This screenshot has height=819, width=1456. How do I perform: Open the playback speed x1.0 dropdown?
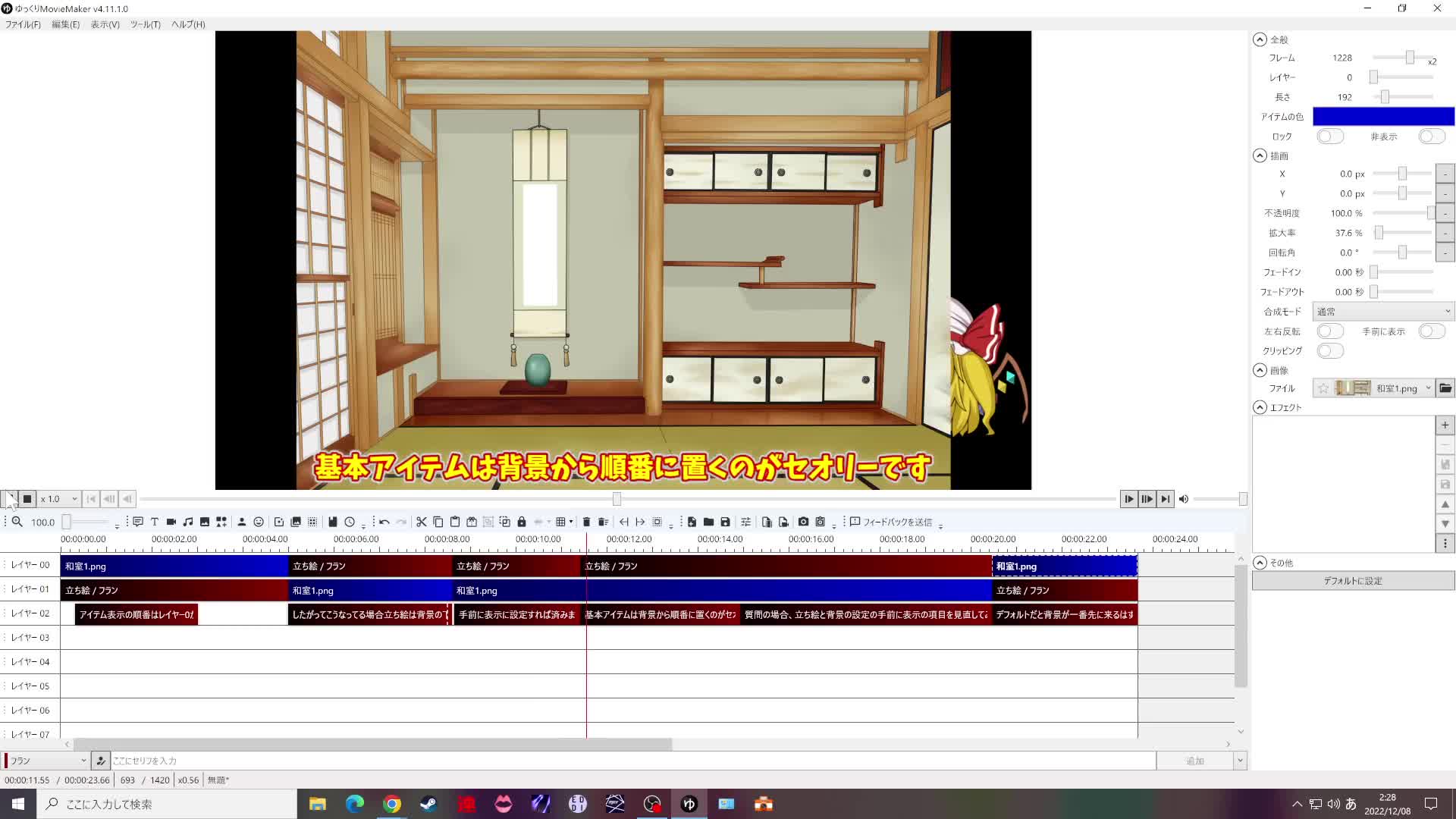pyautogui.click(x=59, y=499)
